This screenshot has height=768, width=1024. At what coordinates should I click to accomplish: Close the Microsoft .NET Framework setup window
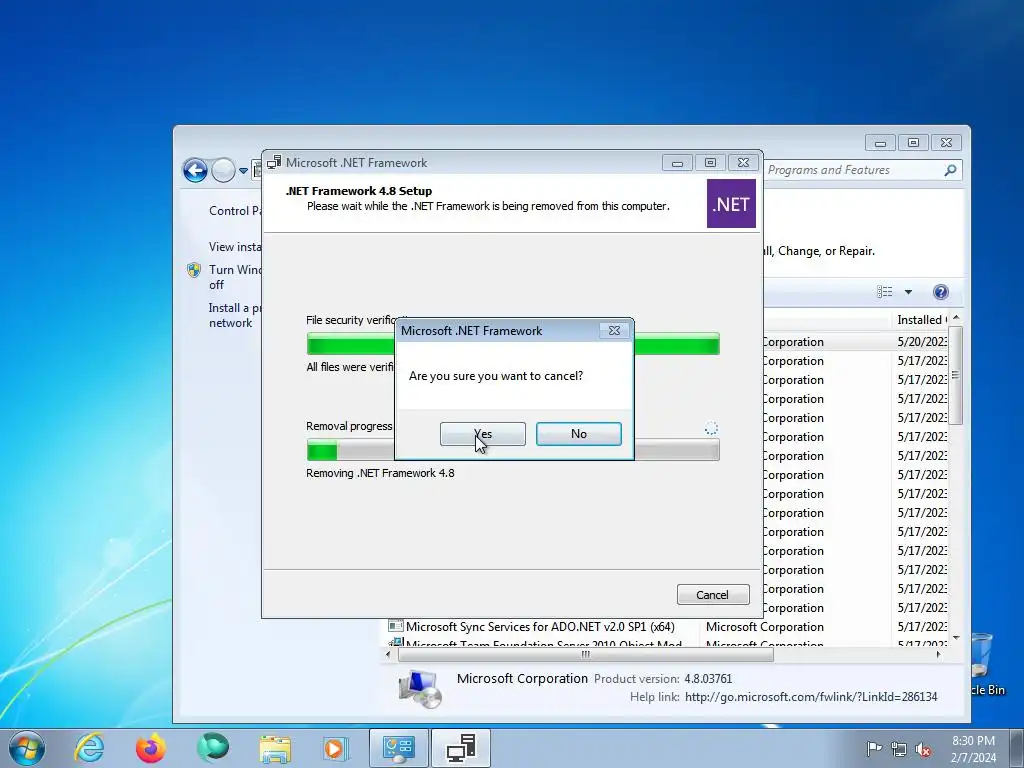[x=743, y=163]
